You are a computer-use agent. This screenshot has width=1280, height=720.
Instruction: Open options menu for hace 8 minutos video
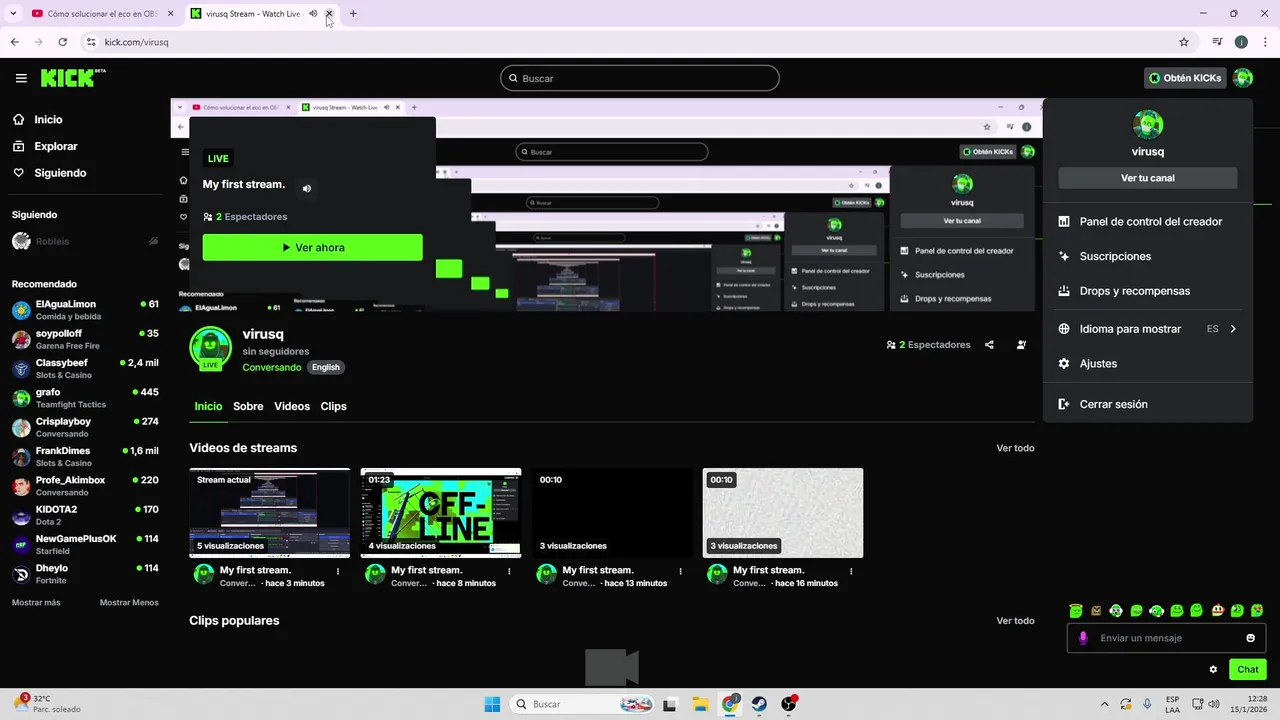click(x=509, y=571)
